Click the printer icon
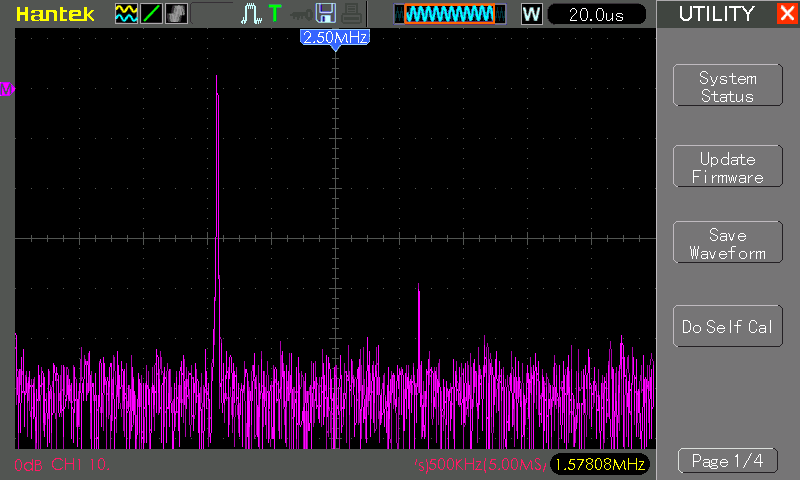This screenshot has height=480, width=800. pyautogui.click(x=350, y=14)
